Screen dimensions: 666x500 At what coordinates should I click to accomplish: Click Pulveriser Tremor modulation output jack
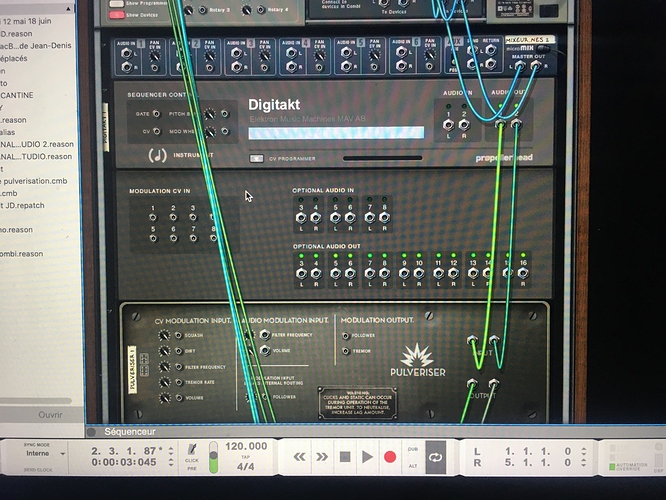click(345, 351)
